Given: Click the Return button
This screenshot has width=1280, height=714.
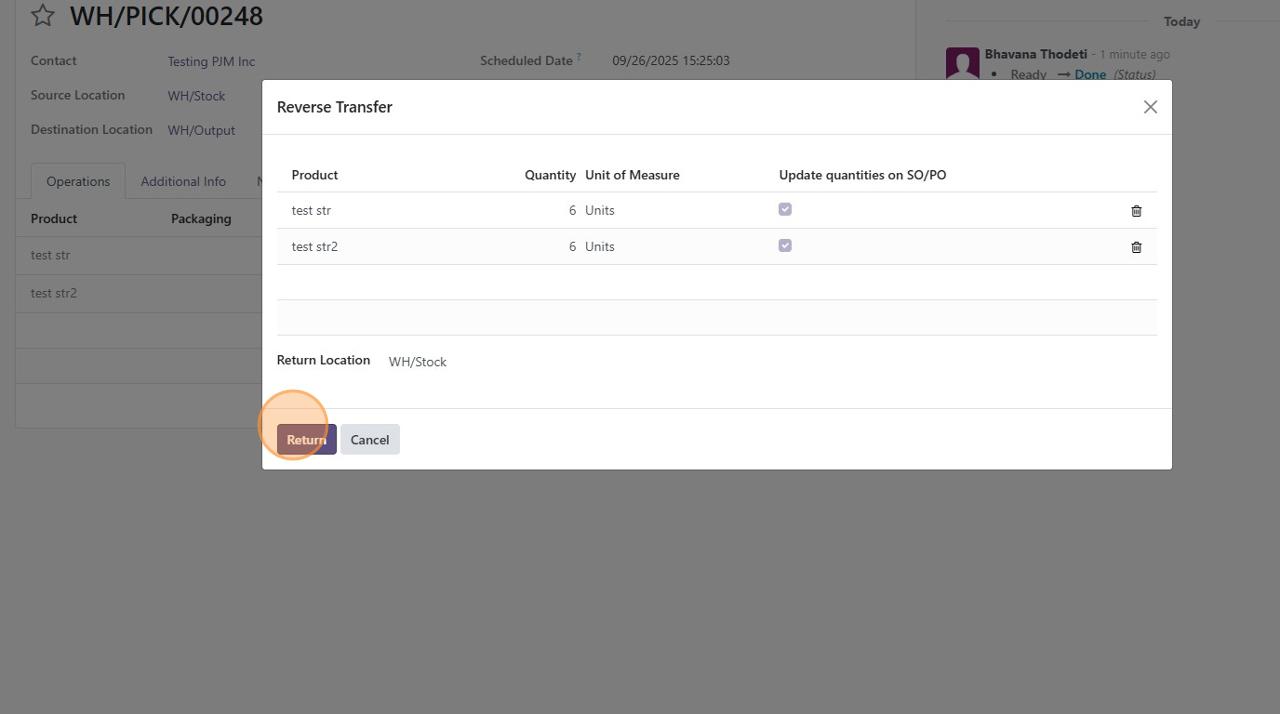Looking at the screenshot, I should click(x=306, y=440).
